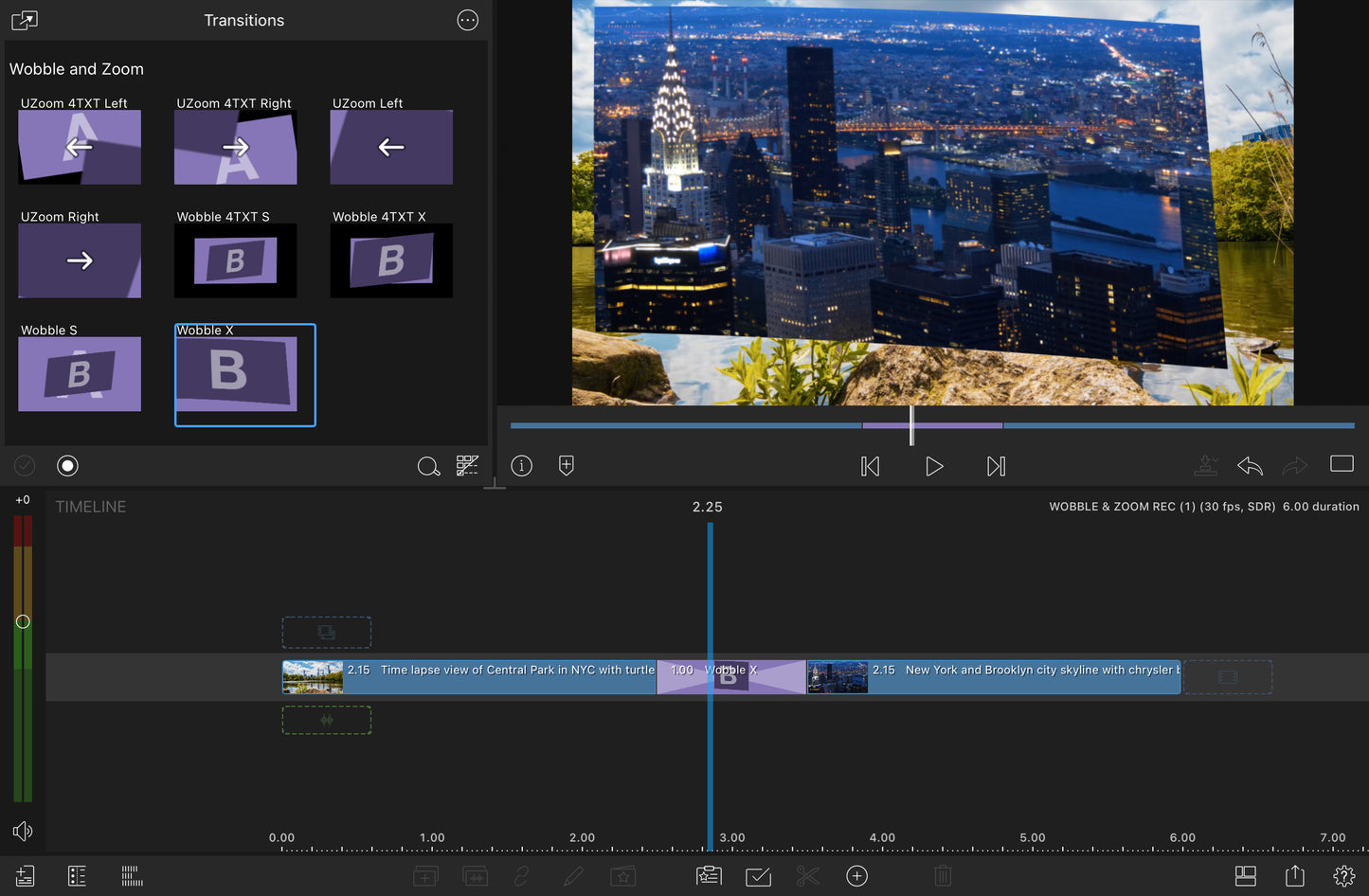Image resolution: width=1369 pixels, height=896 pixels.
Task: Select the Wobble 4TXT S transition thumbnail
Action: point(235,260)
